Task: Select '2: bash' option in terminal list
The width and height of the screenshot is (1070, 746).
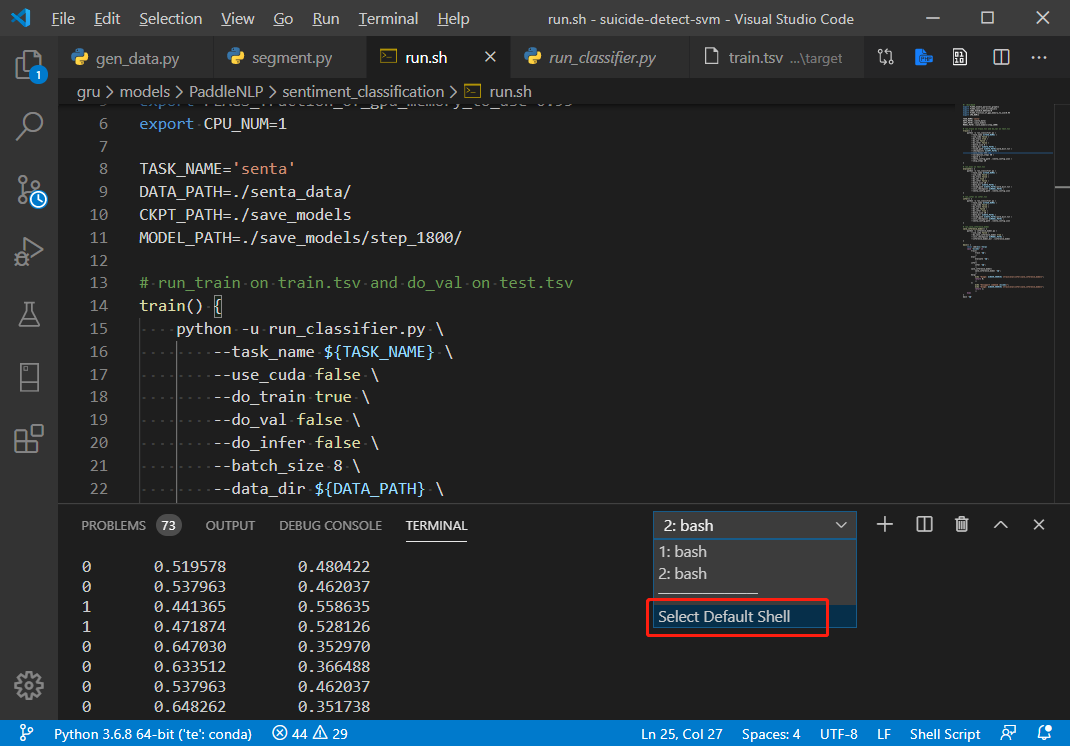Action: (755, 574)
